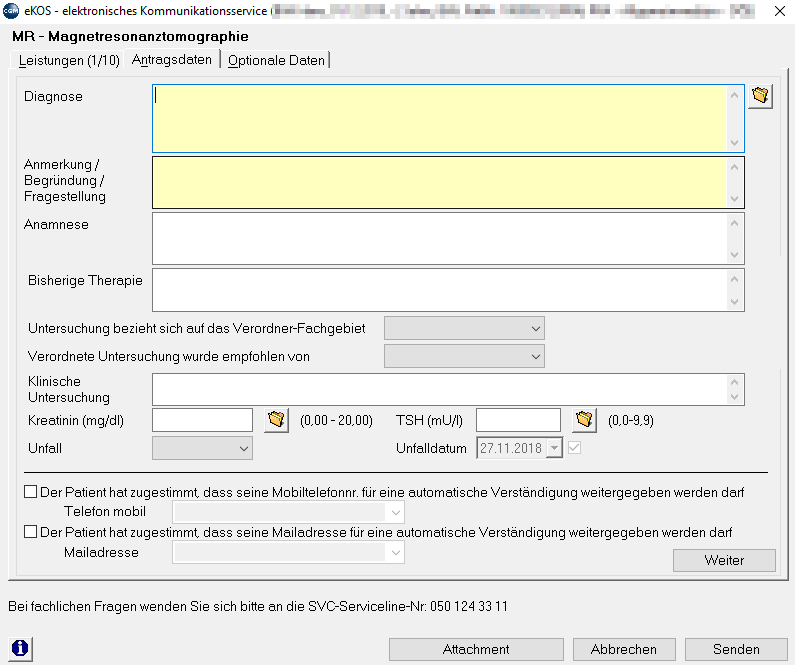The height and width of the screenshot is (665, 795).
Task: Click the (0,00 - 20,00) range text
Action: [x=336, y=421]
